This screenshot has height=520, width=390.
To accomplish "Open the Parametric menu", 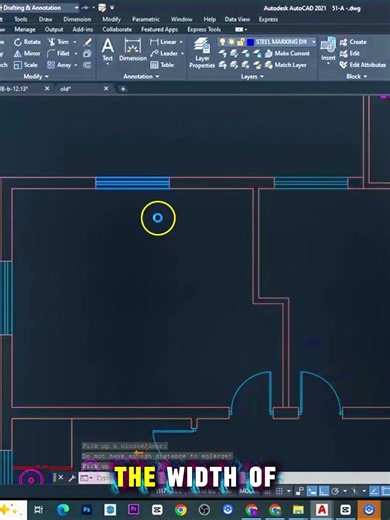I will click(x=146, y=19).
